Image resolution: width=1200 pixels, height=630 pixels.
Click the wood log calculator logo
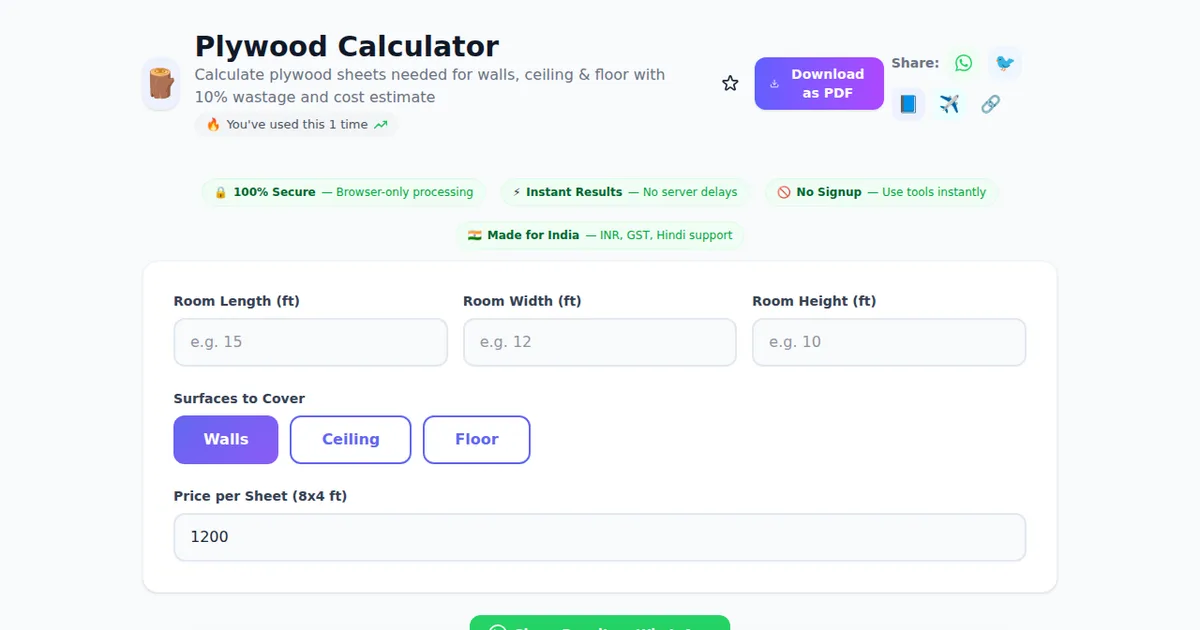click(161, 84)
